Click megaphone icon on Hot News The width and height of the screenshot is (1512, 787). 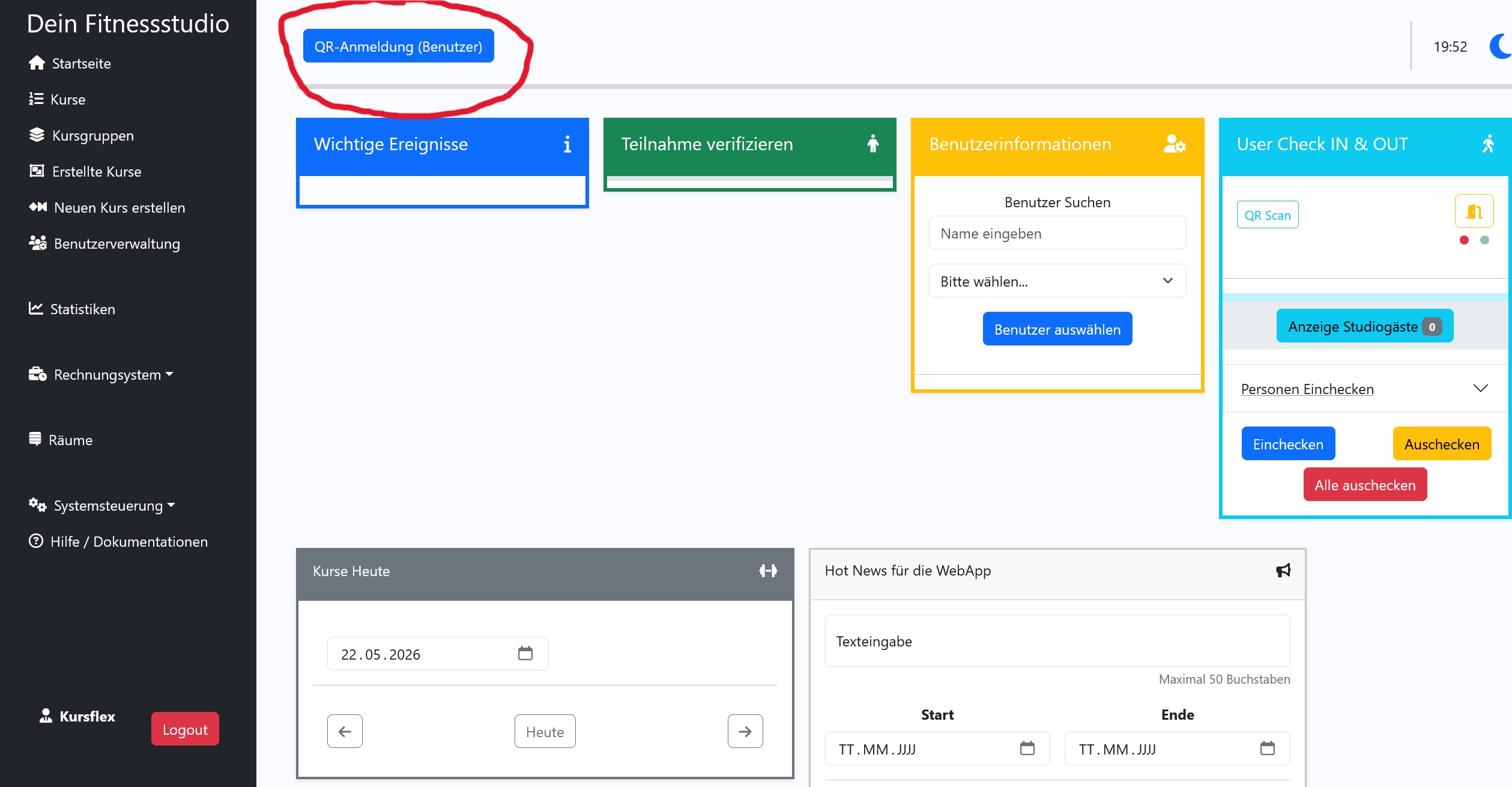1283,570
